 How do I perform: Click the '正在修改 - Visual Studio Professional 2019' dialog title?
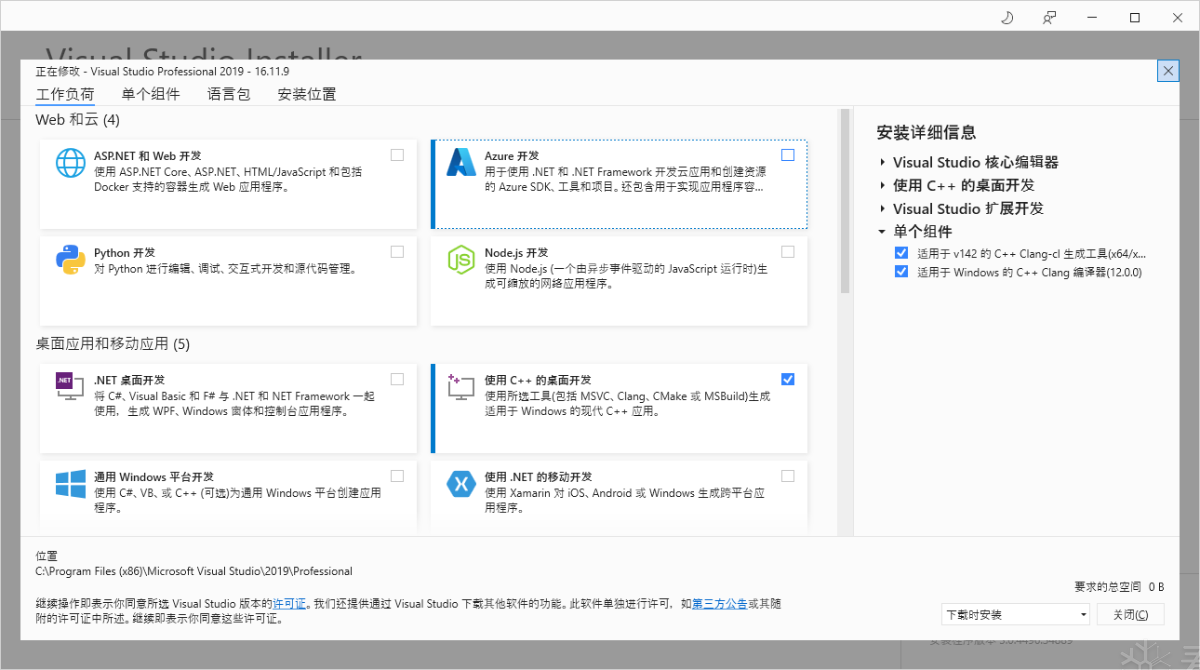coord(162,72)
